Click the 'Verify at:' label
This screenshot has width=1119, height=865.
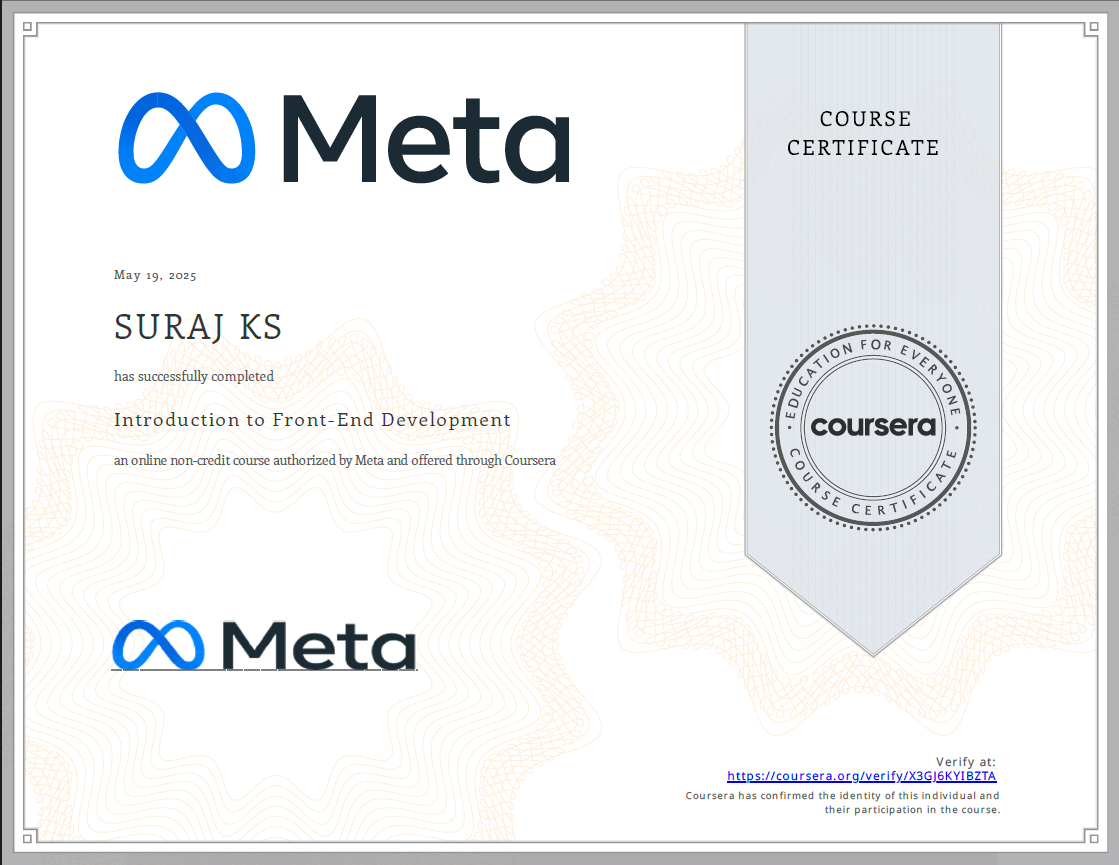point(965,761)
